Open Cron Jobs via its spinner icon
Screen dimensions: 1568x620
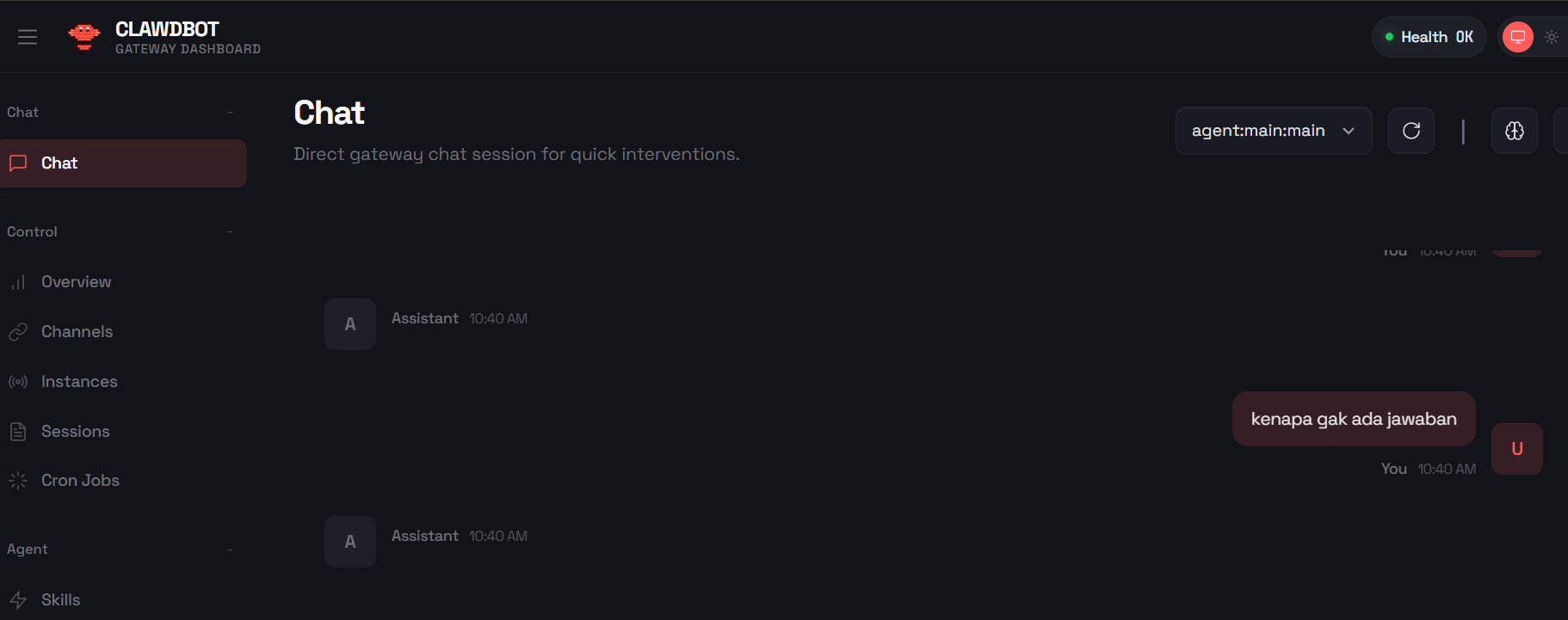(18, 481)
